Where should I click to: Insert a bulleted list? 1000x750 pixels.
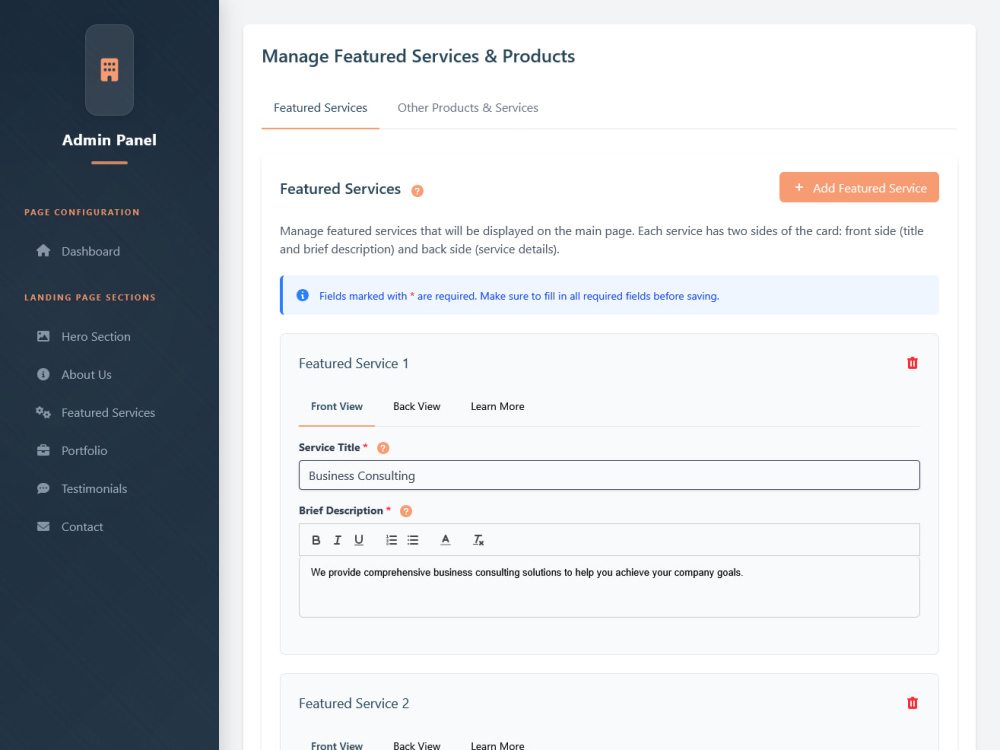pyautogui.click(x=413, y=540)
